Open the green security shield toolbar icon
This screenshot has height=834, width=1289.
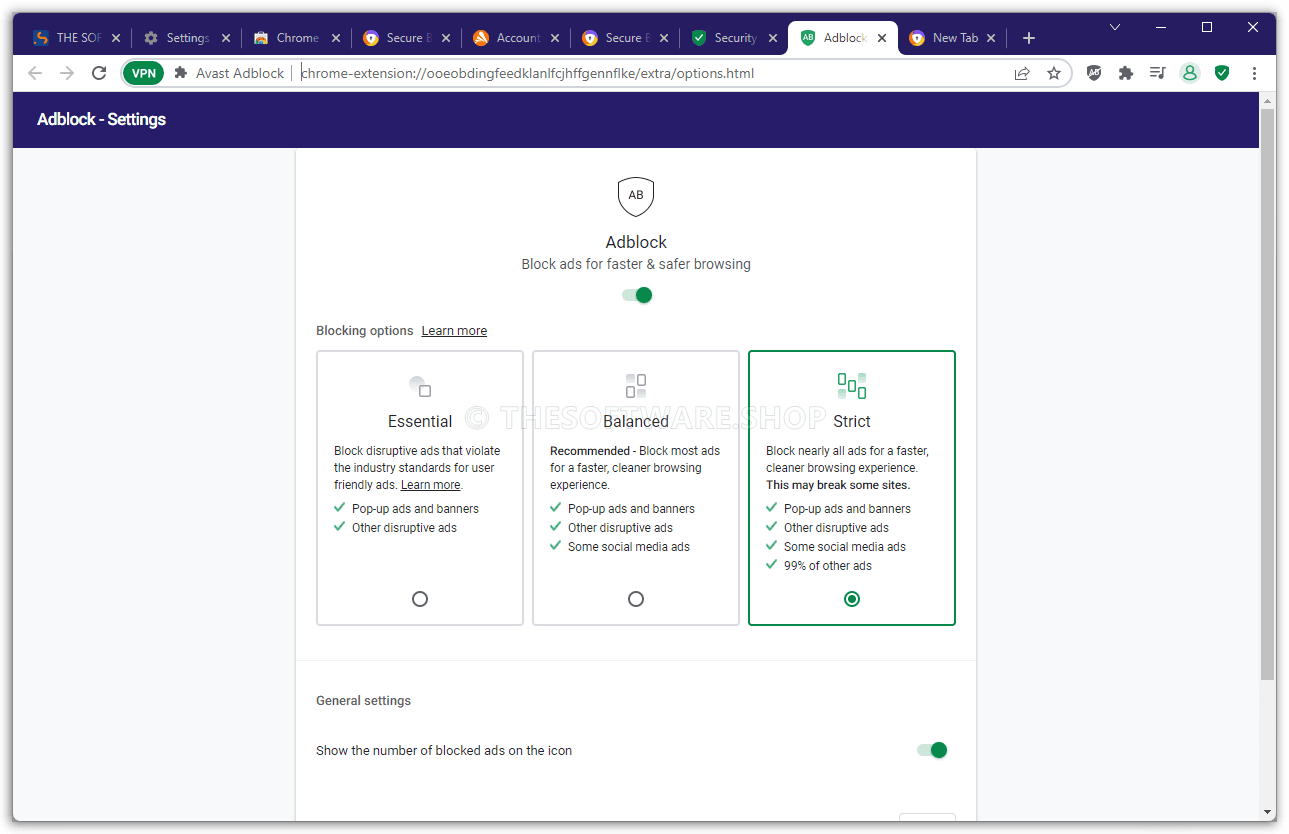click(x=1222, y=73)
